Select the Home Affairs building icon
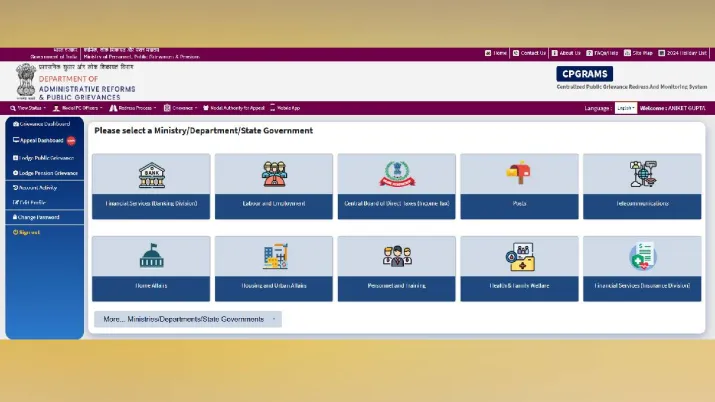The width and height of the screenshot is (715, 402). pyautogui.click(x=151, y=256)
